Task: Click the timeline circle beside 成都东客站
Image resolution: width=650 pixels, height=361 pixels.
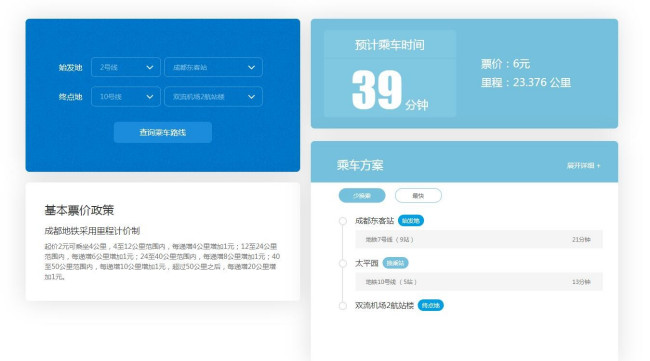Action: (x=342, y=221)
